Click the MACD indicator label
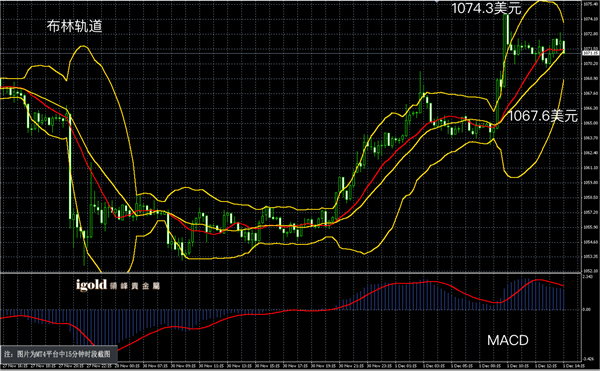Screen dimensions: 600x371 click(x=508, y=340)
